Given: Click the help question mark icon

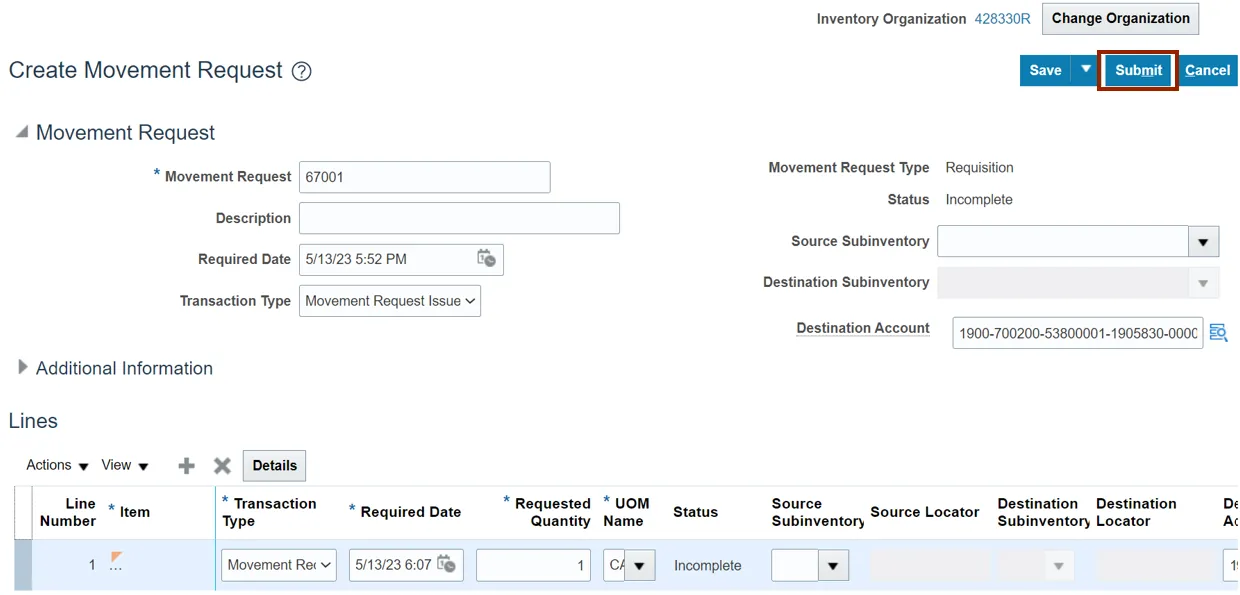Looking at the screenshot, I should pyautogui.click(x=302, y=71).
